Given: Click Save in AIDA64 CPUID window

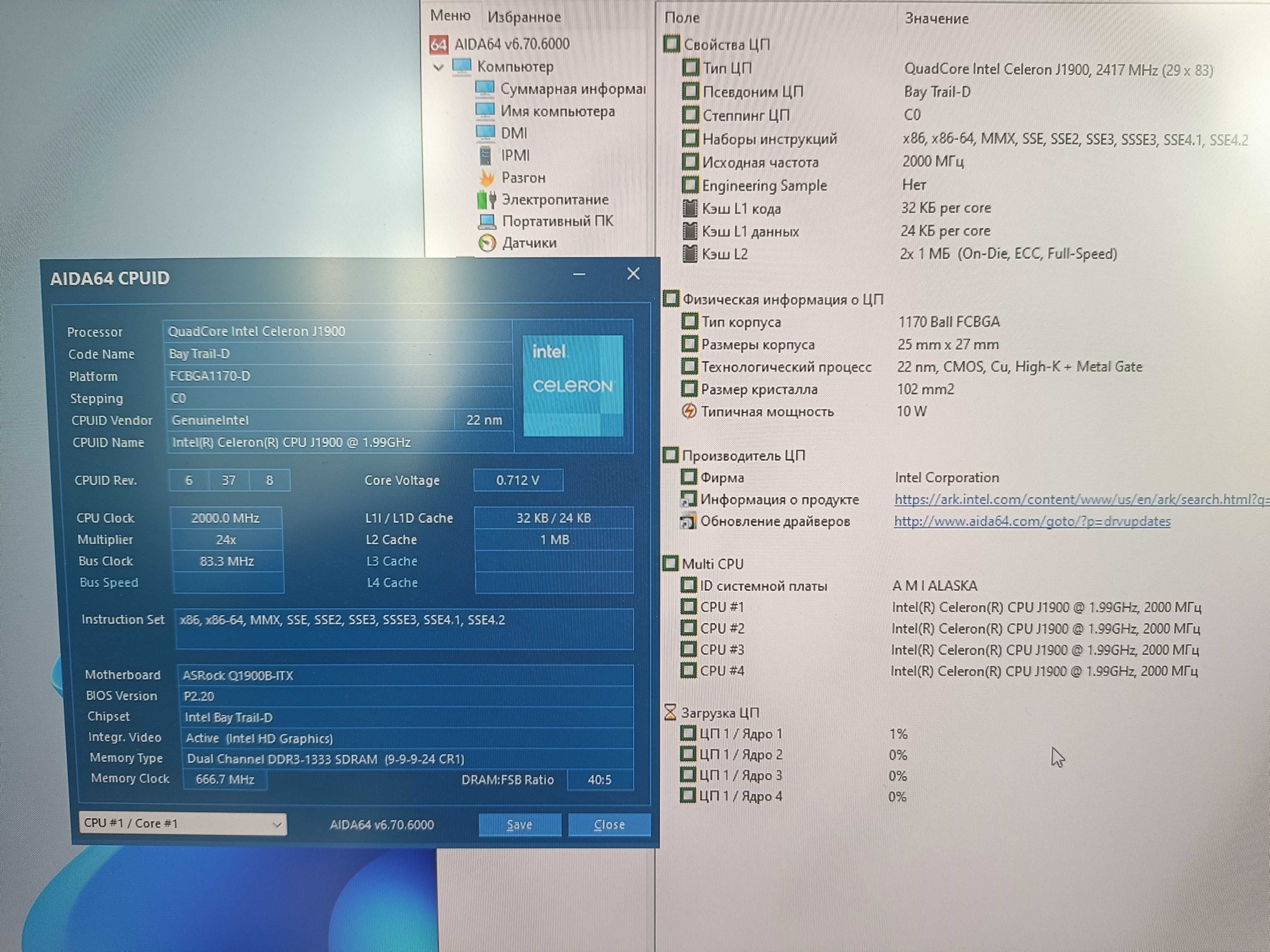Looking at the screenshot, I should 520,825.
